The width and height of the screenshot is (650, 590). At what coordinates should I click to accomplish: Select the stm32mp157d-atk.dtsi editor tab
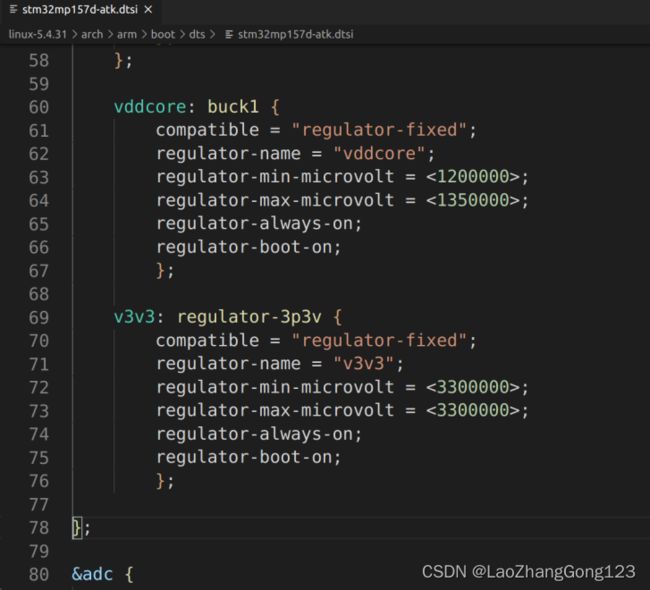coord(81,10)
